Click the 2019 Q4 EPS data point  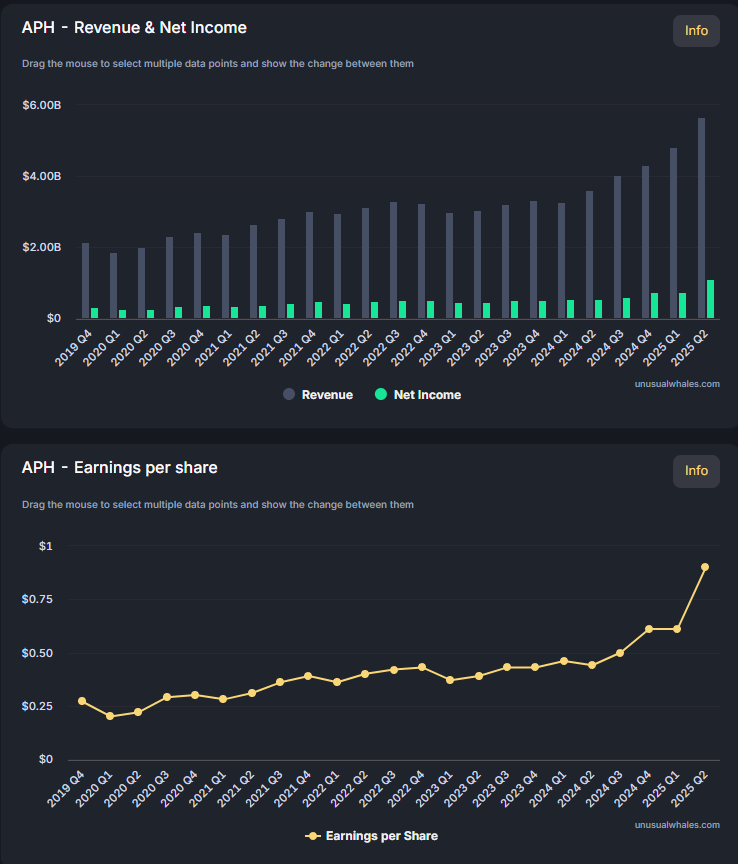(82, 701)
